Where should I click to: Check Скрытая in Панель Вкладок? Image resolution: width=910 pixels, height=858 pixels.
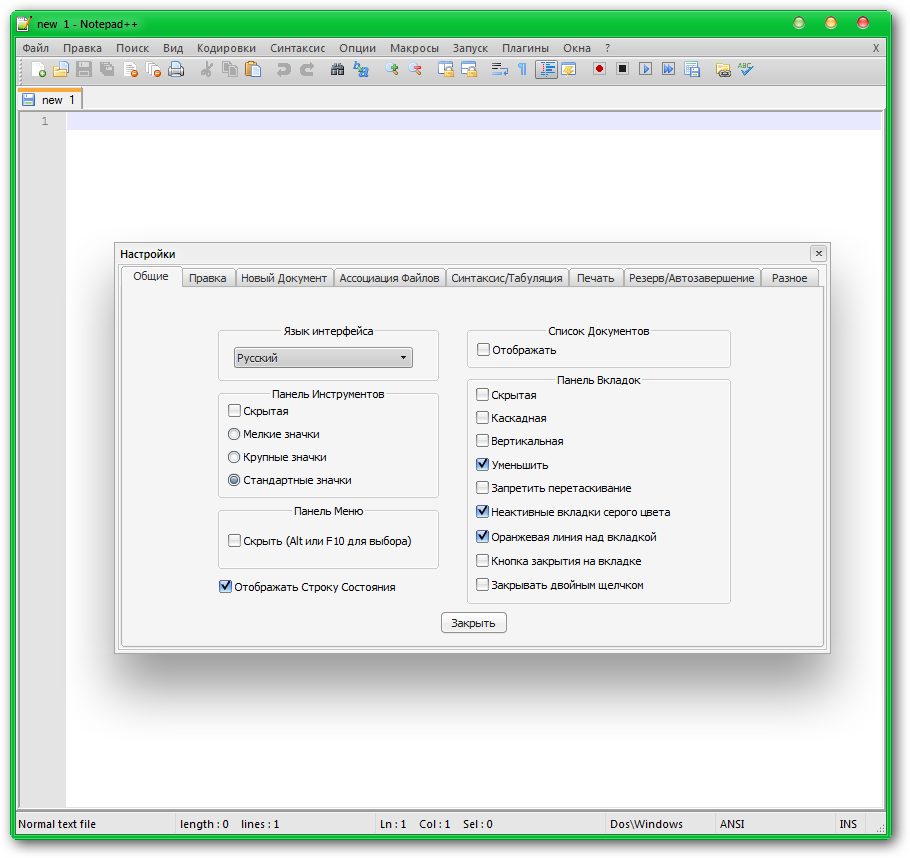[482, 395]
